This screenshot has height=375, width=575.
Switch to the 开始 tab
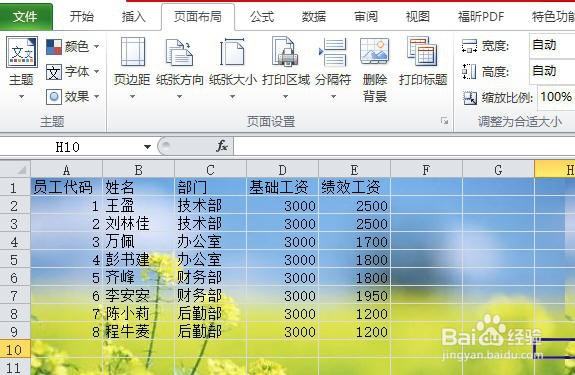coord(81,16)
